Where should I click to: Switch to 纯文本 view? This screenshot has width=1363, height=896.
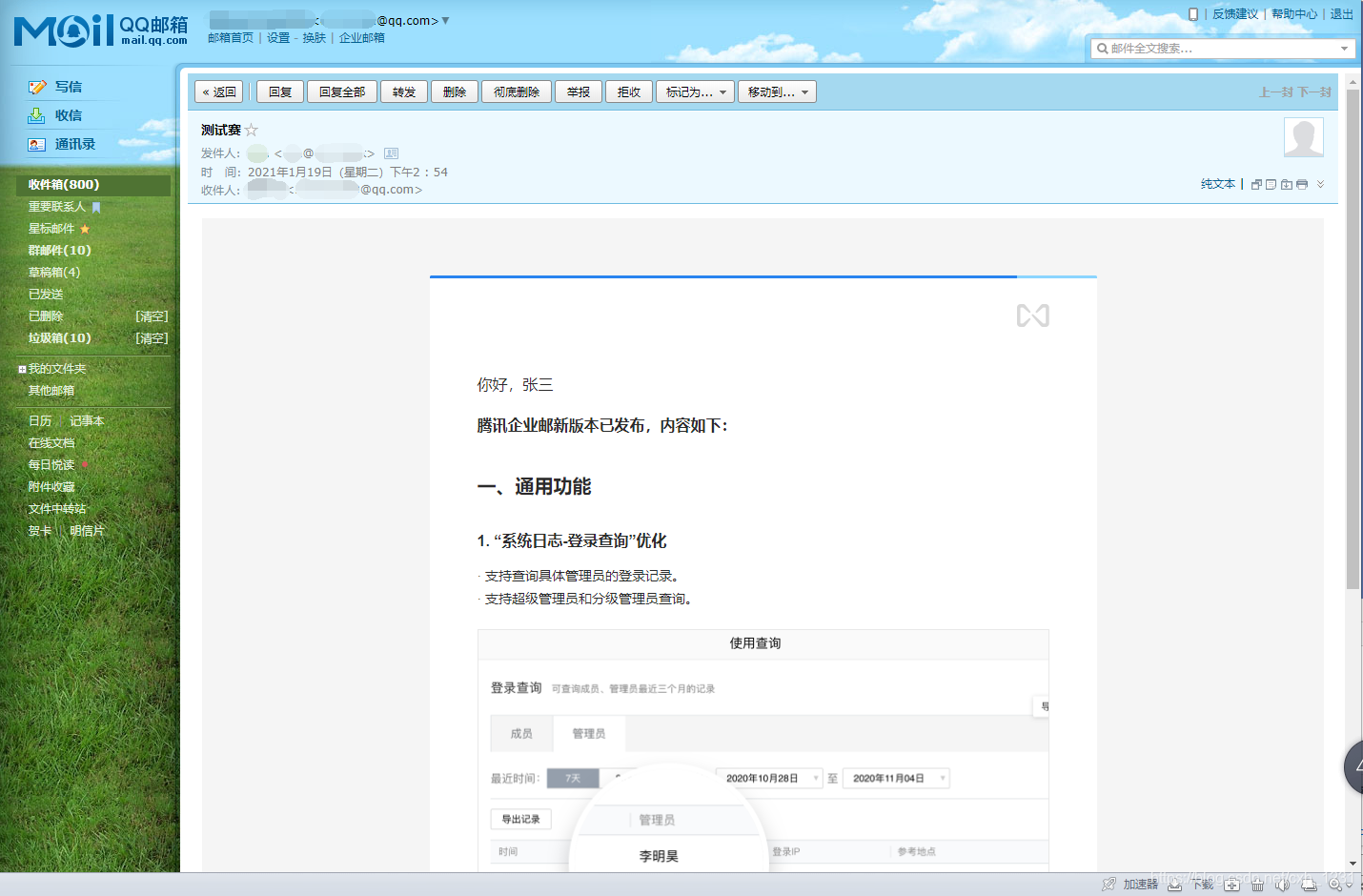(1218, 184)
